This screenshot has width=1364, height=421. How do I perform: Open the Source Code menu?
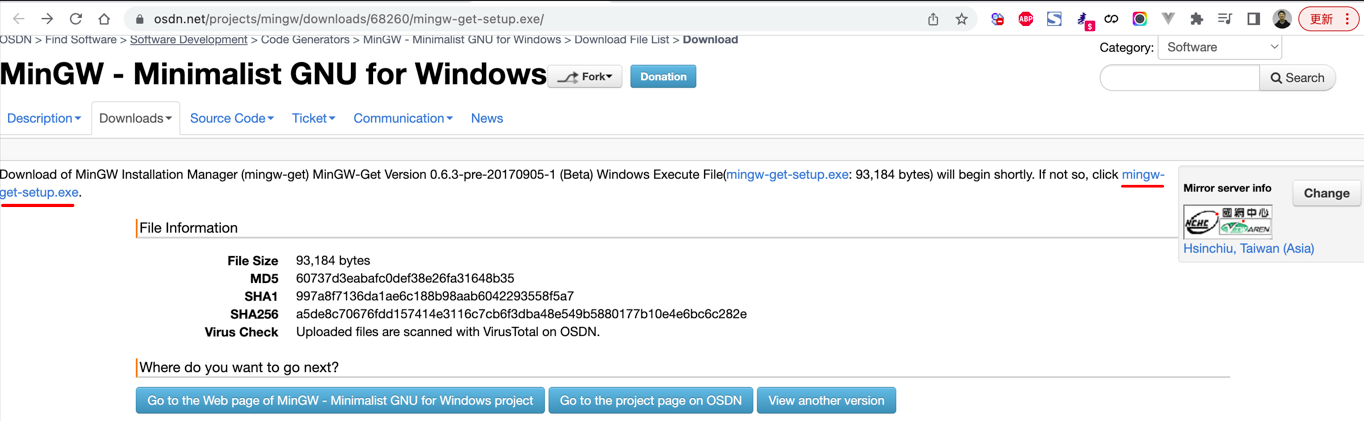coord(231,118)
